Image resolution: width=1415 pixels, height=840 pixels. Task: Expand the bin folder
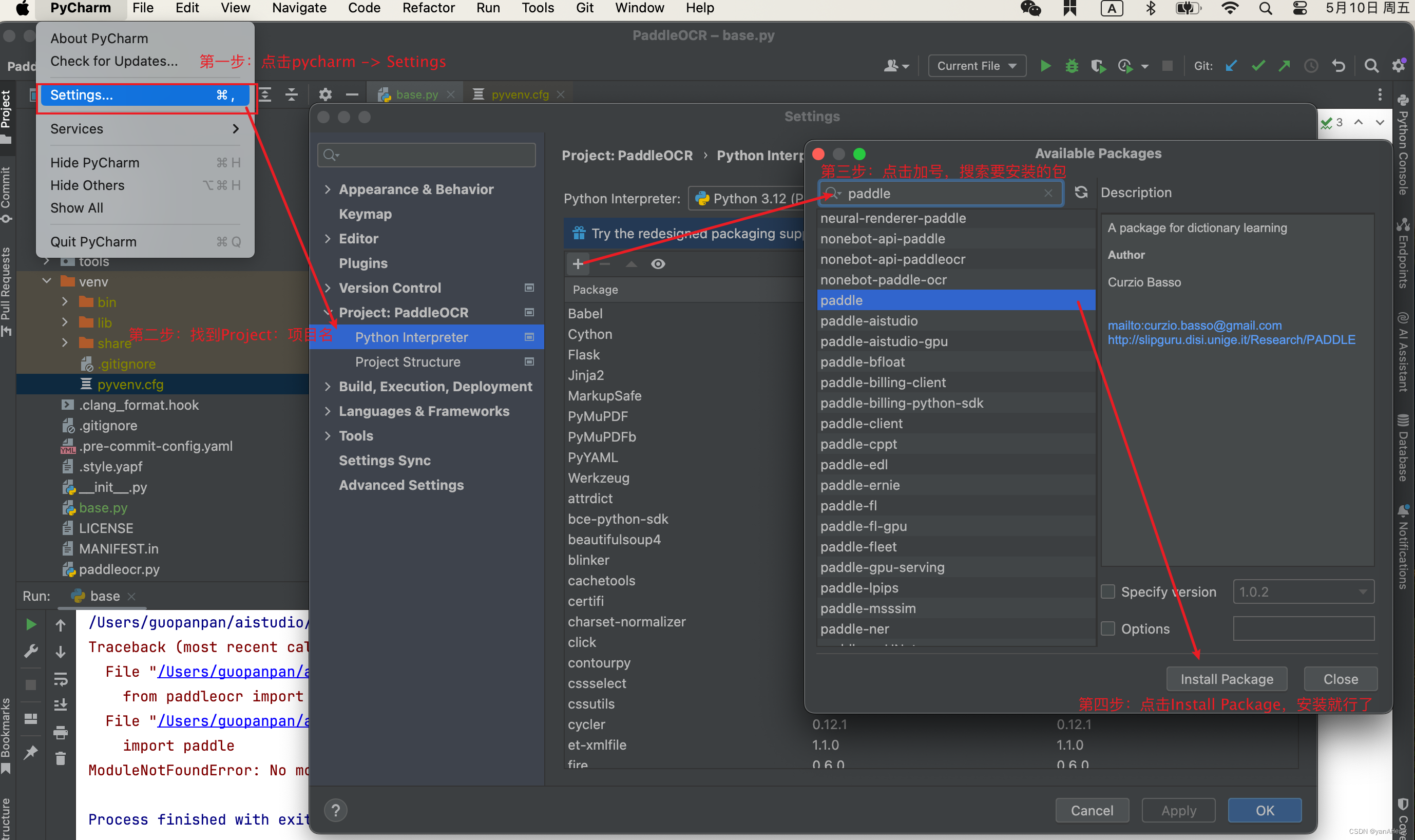point(65,302)
